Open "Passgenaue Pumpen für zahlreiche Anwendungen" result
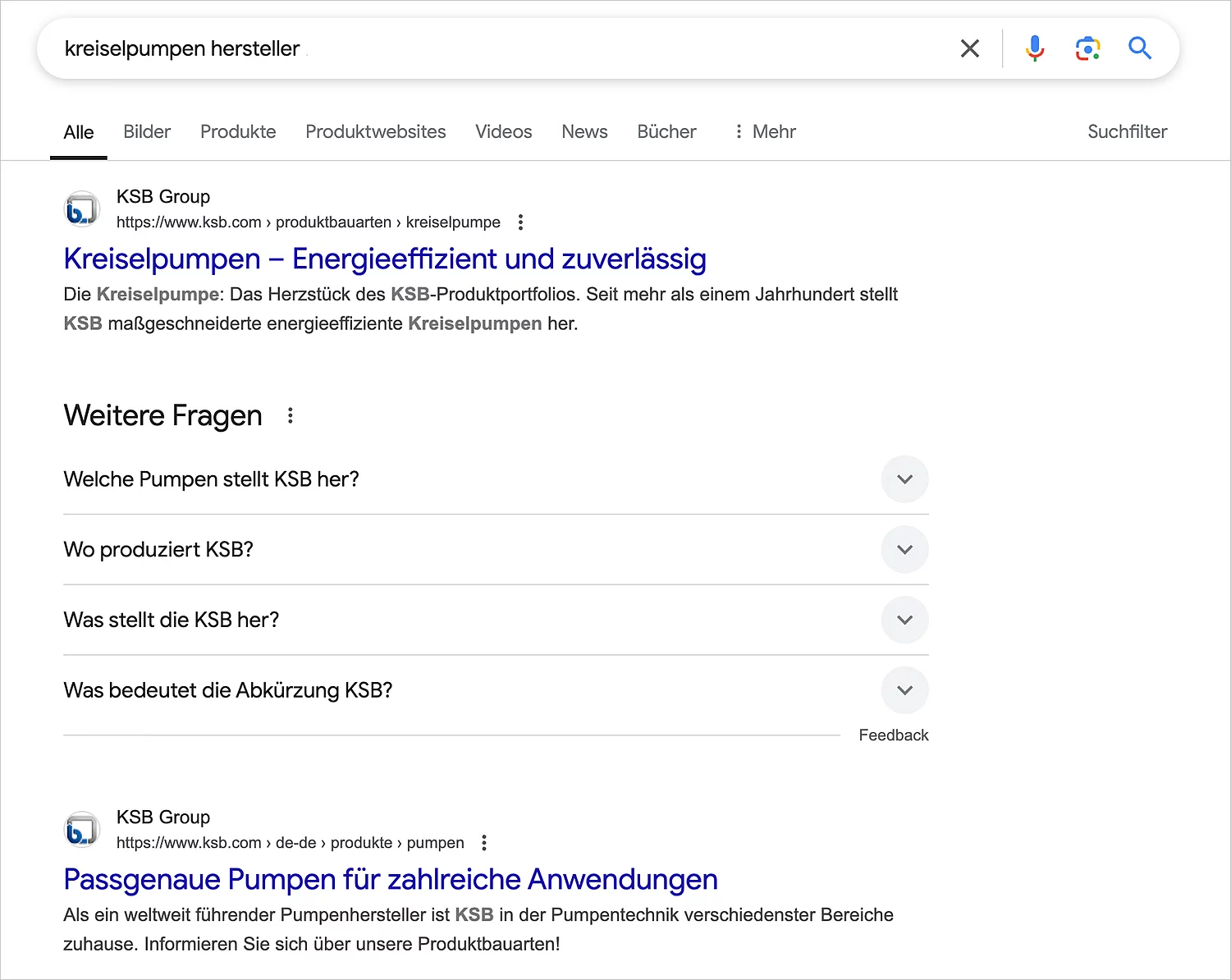Viewport: 1231px width, 980px height. [x=391, y=880]
